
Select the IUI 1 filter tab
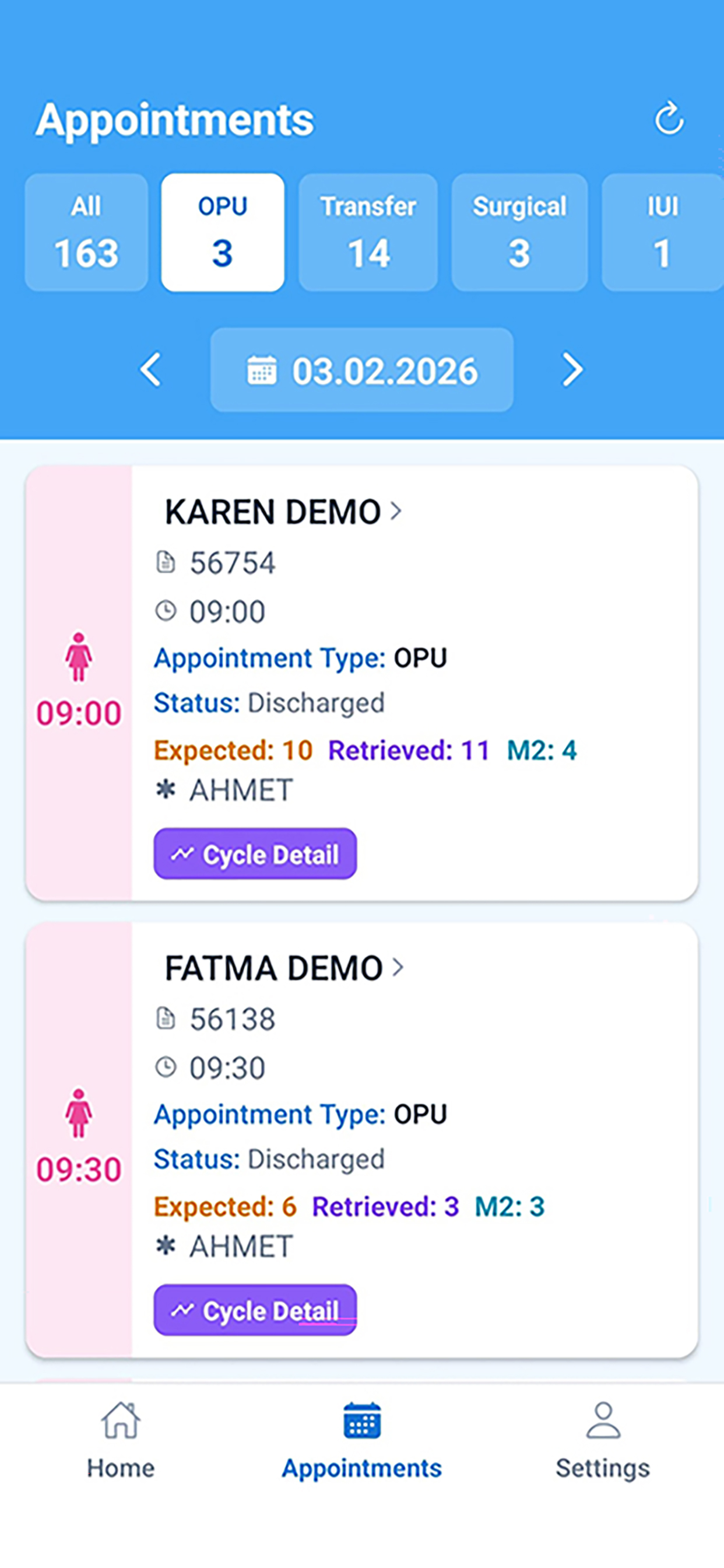[x=663, y=233]
